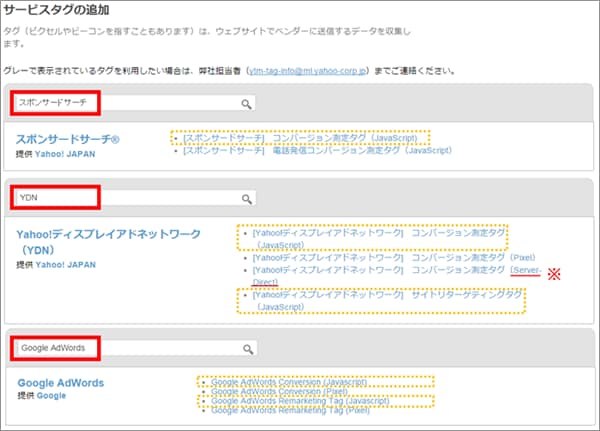Select Google AdWords Conversion (Javascript) tag
This screenshot has width=600, height=431.
pyautogui.click(x=289, y=381)
